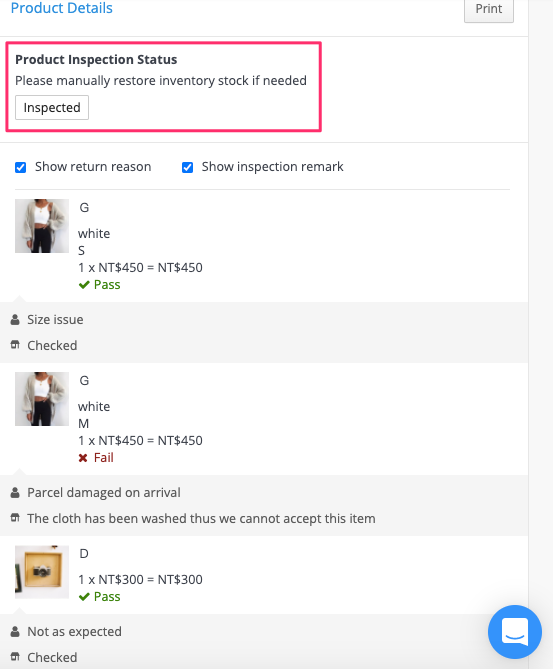The width and height of the screenshot is (553, 669).
Task: Open the camera frame thumbnail for item D
Action: coord(42,572)
